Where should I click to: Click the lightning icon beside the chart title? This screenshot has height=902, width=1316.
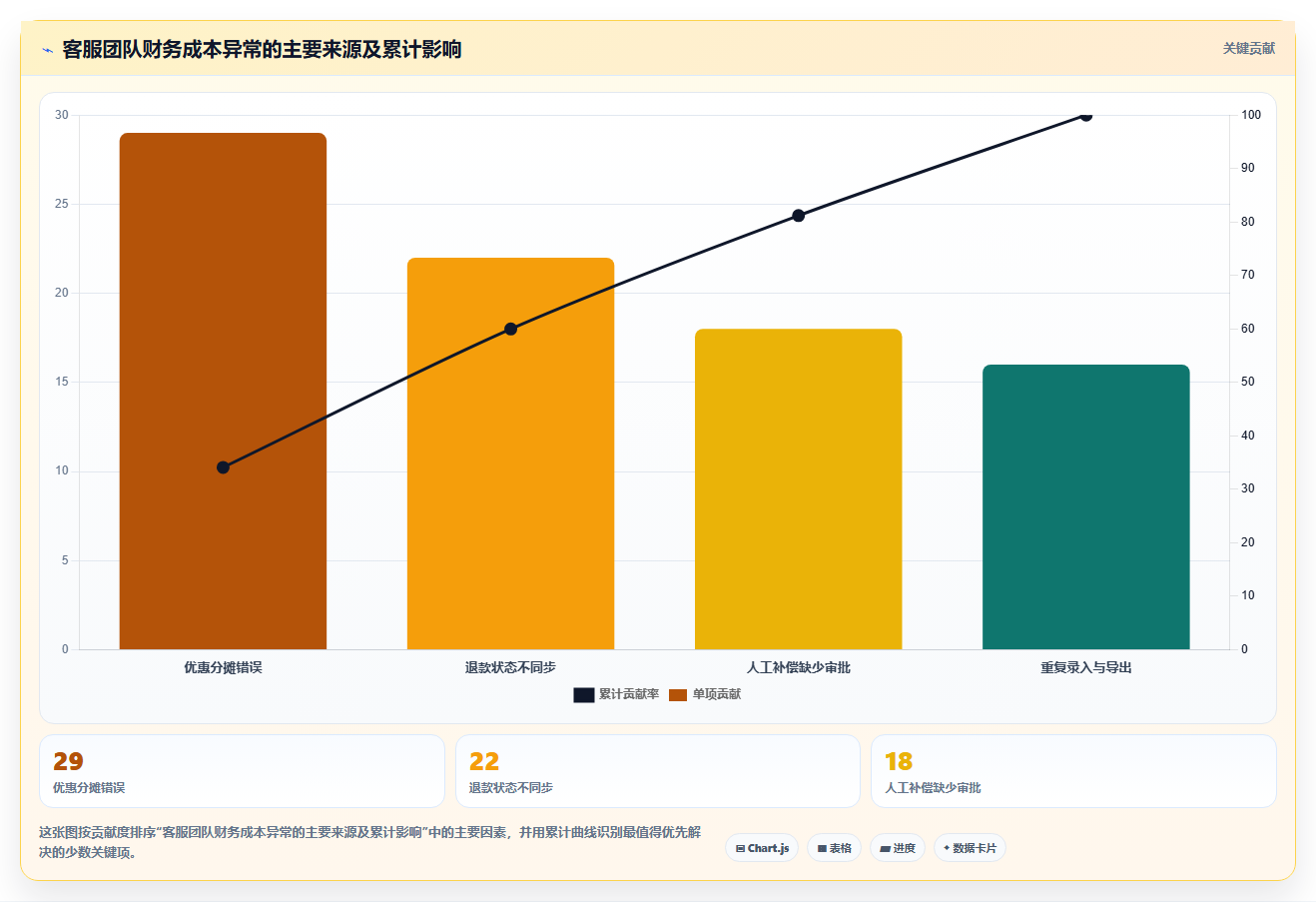tap(47, 50)
